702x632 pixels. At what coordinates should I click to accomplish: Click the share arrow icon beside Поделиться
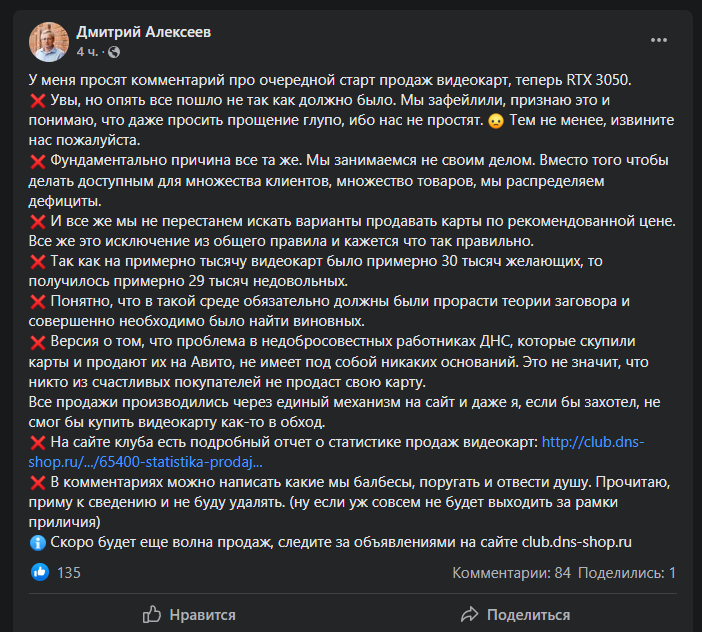pos(470,614)
